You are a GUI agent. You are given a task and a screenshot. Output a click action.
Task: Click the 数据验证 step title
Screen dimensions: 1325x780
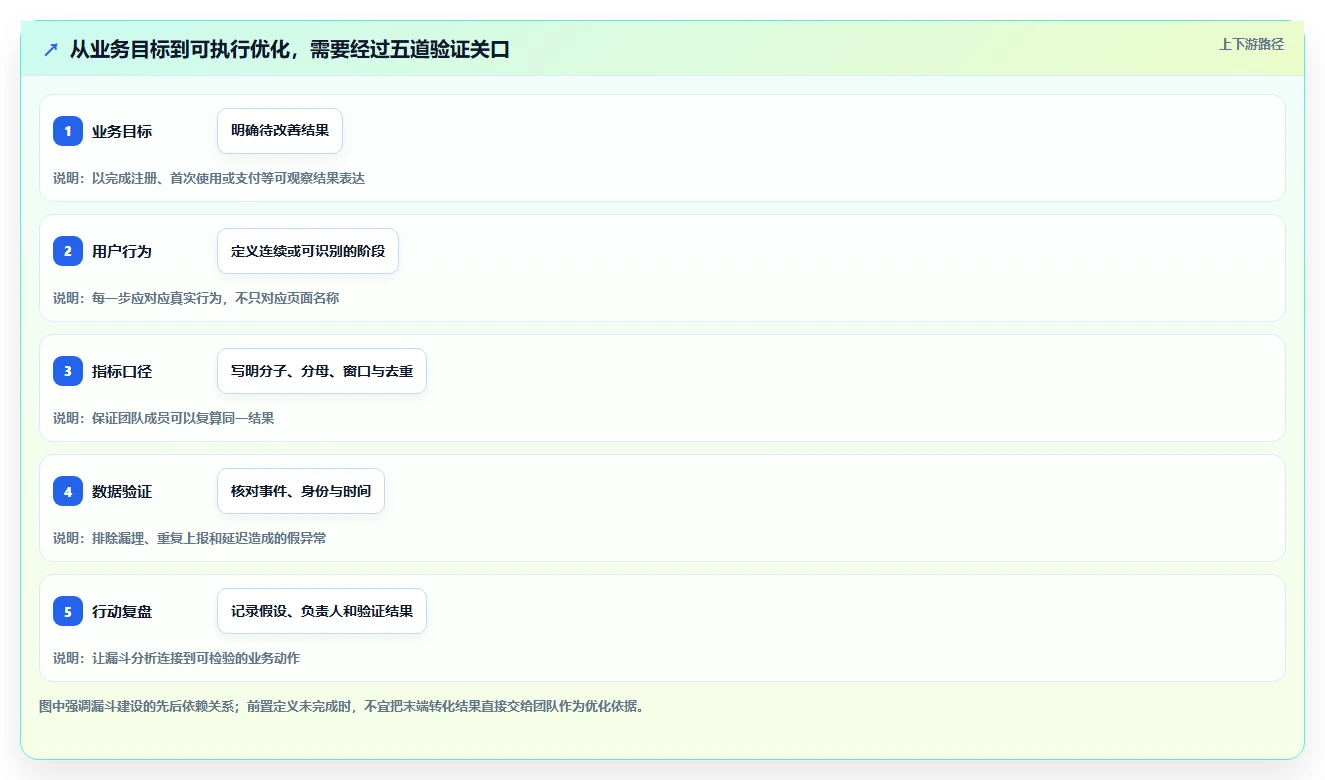[x=122, y=491]
